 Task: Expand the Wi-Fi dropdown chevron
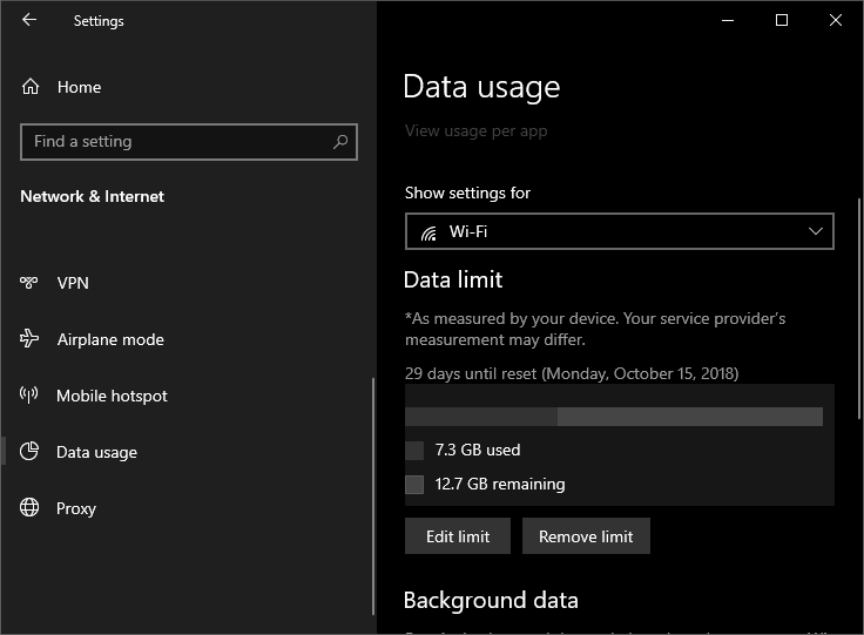pos(815,232)
